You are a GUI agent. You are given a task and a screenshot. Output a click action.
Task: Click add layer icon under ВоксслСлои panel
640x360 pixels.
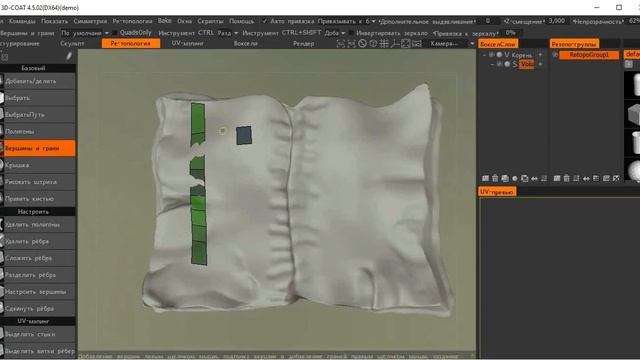click(x=485, y=178)
